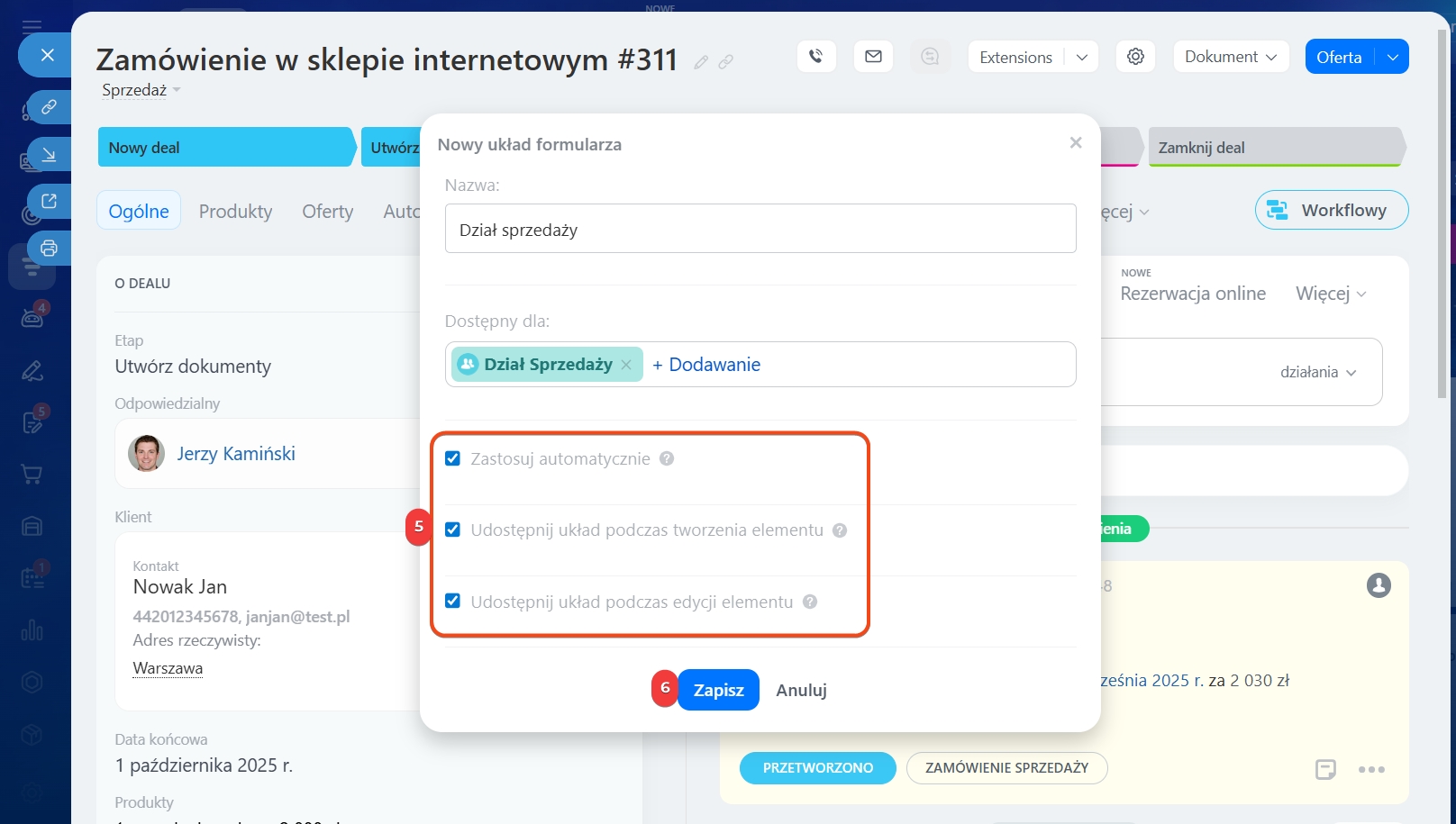Start a phone call with the client
The height and width of the screenshot is (824, 1456).
pyautogui.click(x=816, y=57)
